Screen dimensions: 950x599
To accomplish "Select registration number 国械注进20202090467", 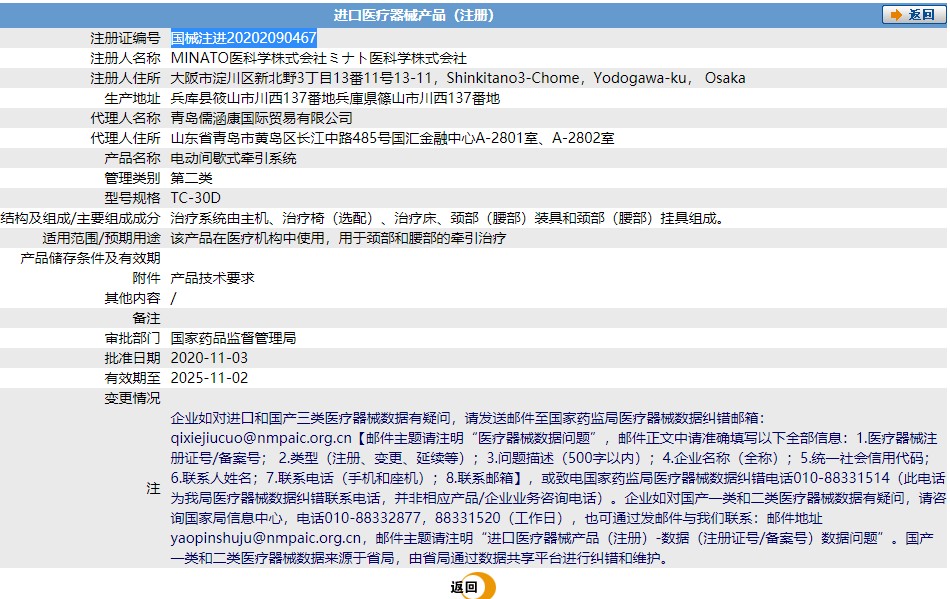I will point(244,38).
